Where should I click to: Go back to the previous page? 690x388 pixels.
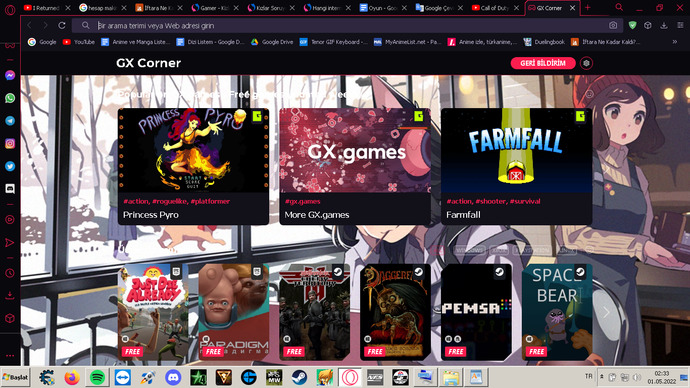[29, 26]
